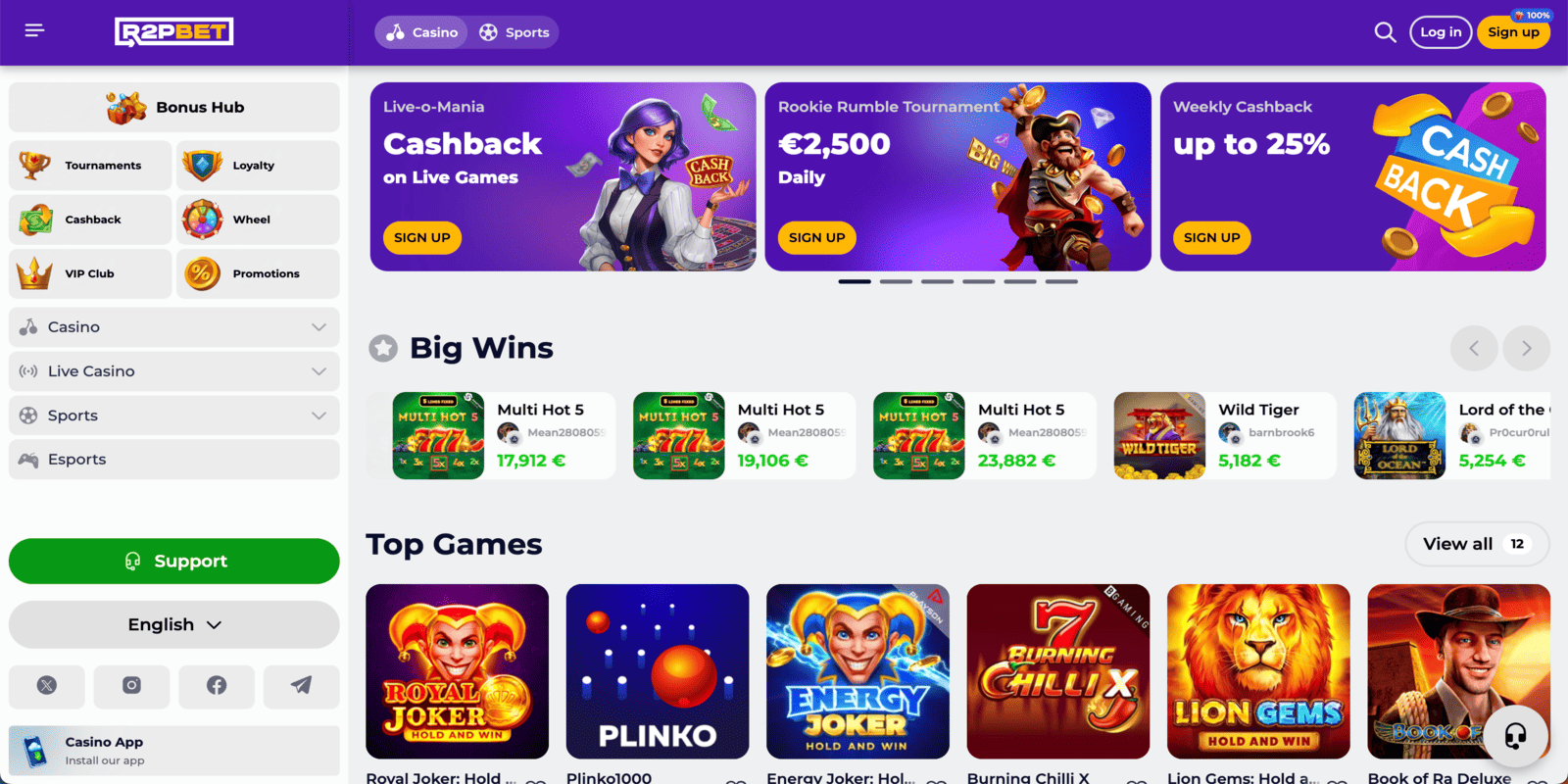This screenshot has width=1568, height=784.
Task: Expand the Casino sidebar section
Action: tap(174, 327)
